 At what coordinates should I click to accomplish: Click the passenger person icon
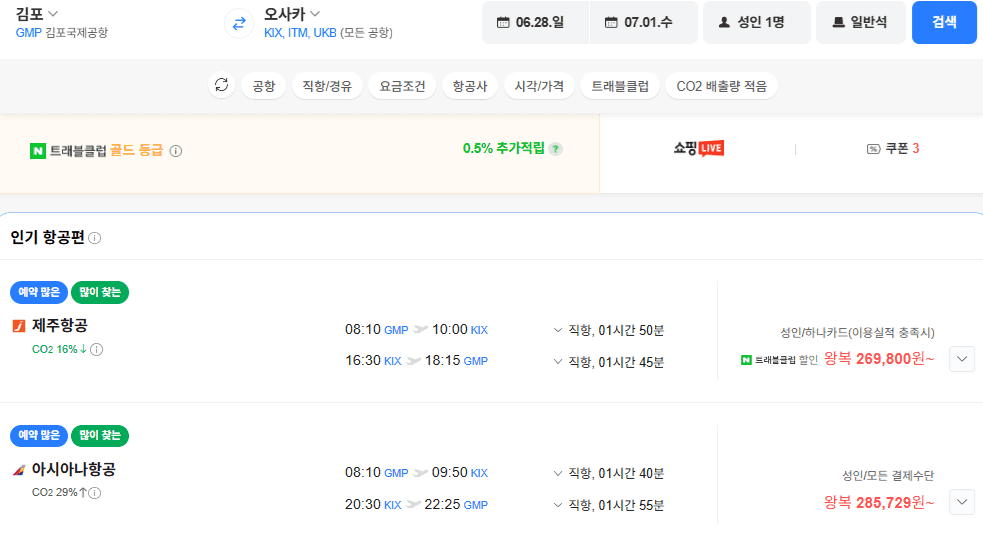point(724,23)
